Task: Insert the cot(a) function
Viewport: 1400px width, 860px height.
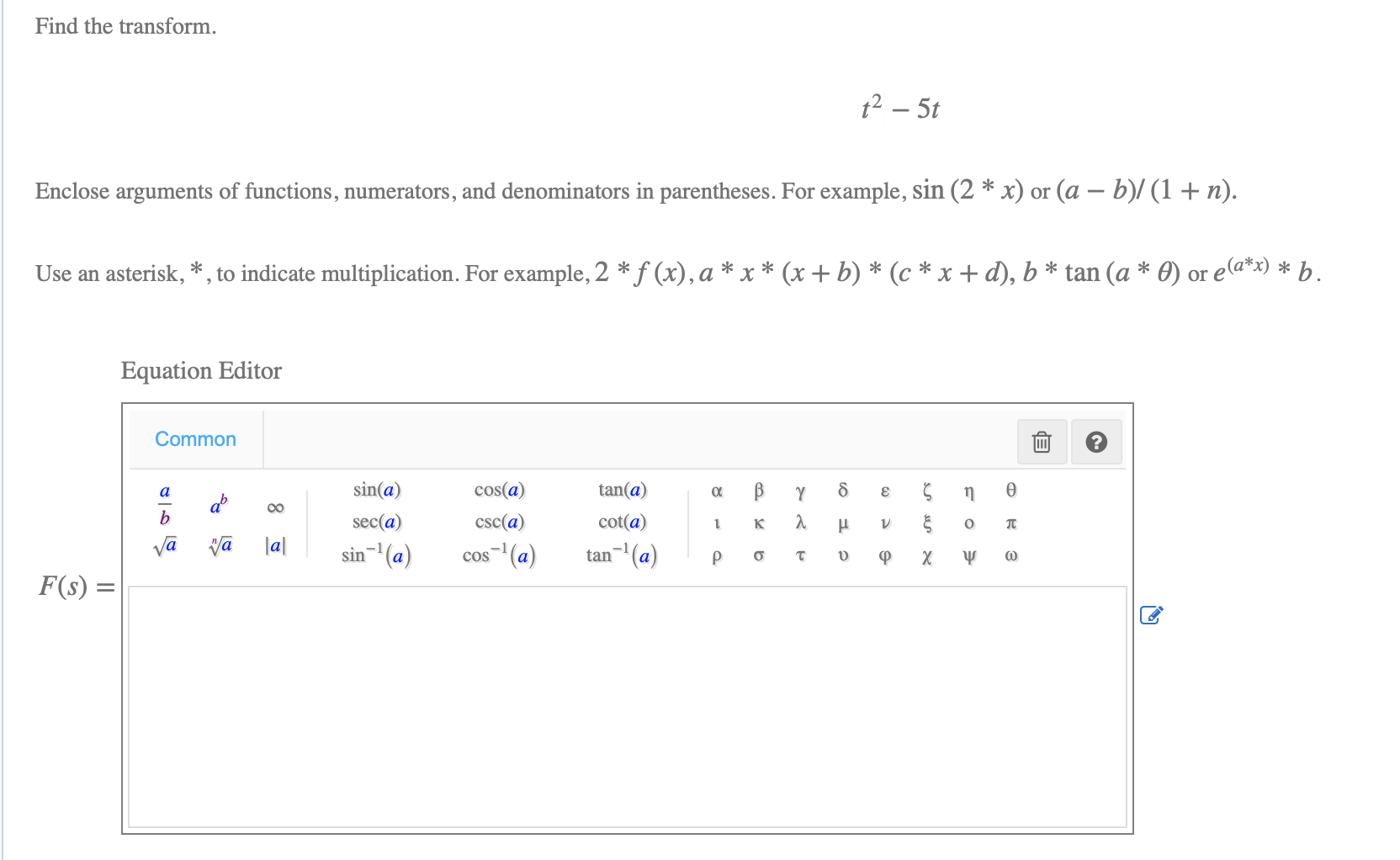Action: [x=623, y=522]
